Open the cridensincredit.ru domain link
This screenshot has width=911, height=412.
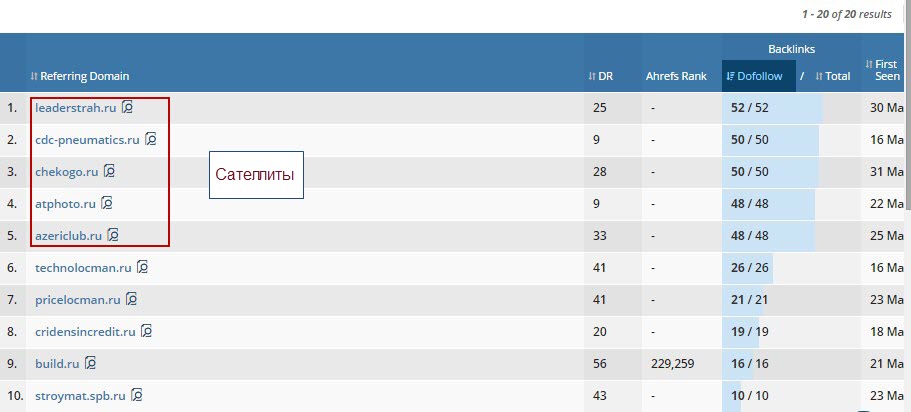tap(85, 331)
